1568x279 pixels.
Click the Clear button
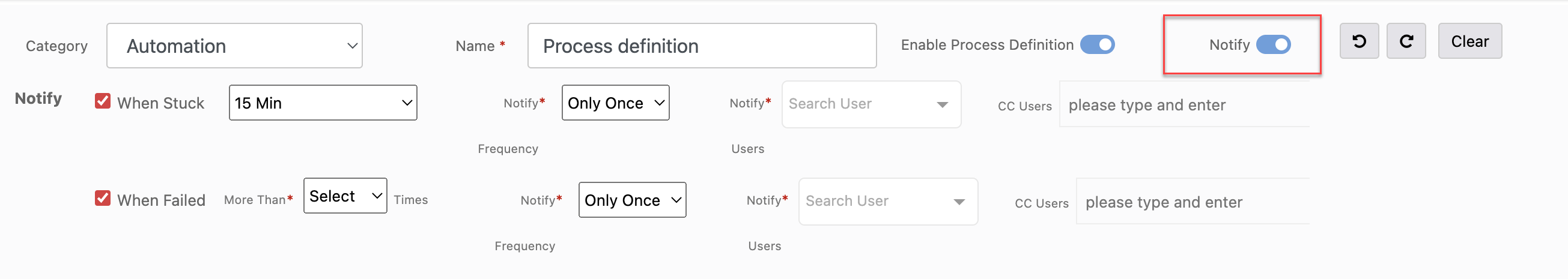coord(1469,41)
